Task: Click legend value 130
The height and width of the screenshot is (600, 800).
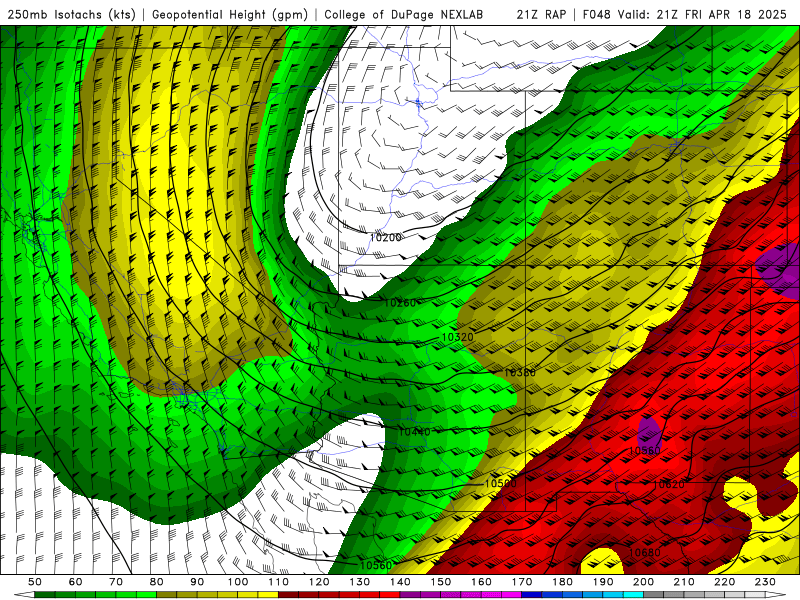Action: (x=360, y=582)
